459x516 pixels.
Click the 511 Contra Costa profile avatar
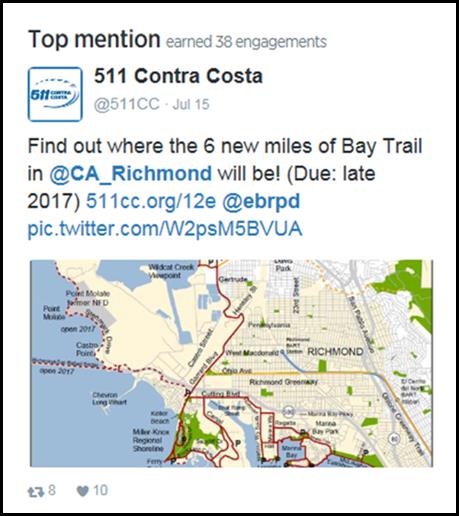point(55,94)
